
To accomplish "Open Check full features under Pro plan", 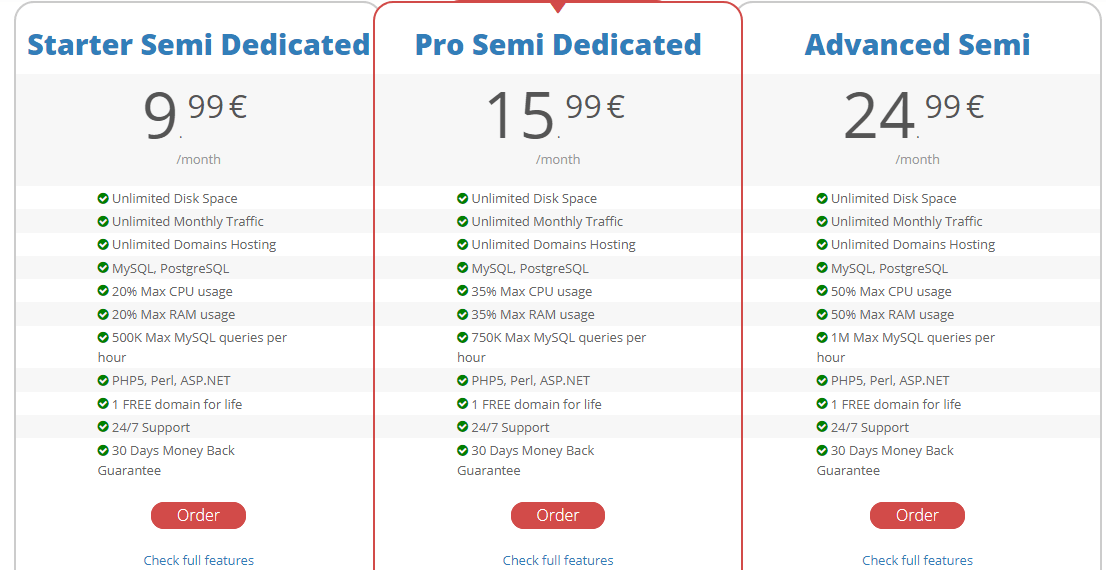I will (558, 560).
